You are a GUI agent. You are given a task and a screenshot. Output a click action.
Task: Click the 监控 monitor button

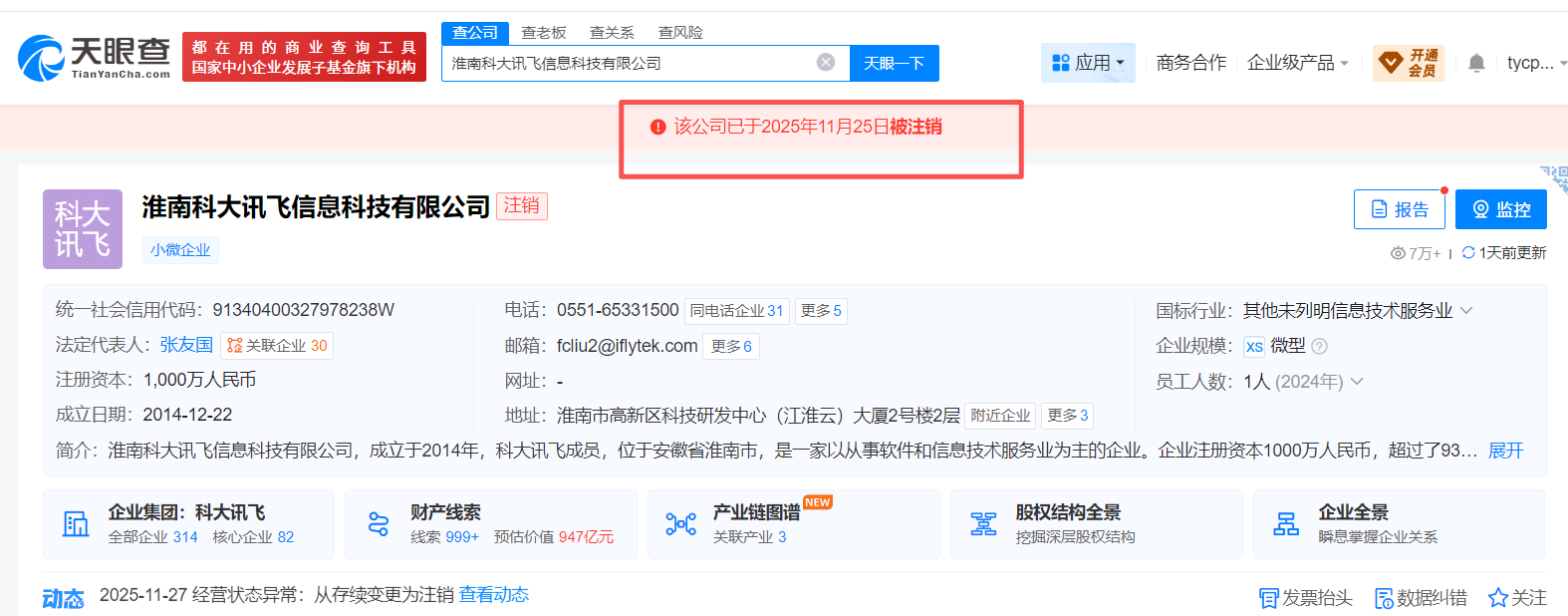[x=1501, y=209]
